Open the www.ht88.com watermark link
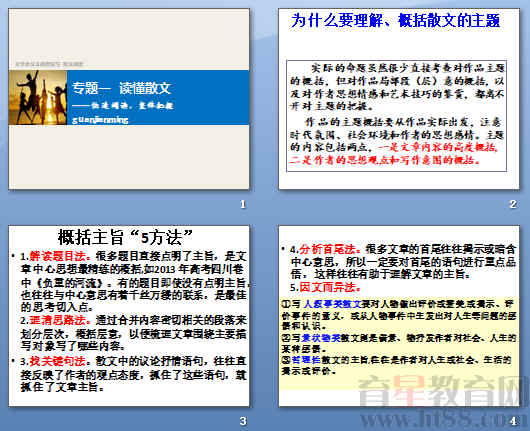 click(x=443, y=418)
